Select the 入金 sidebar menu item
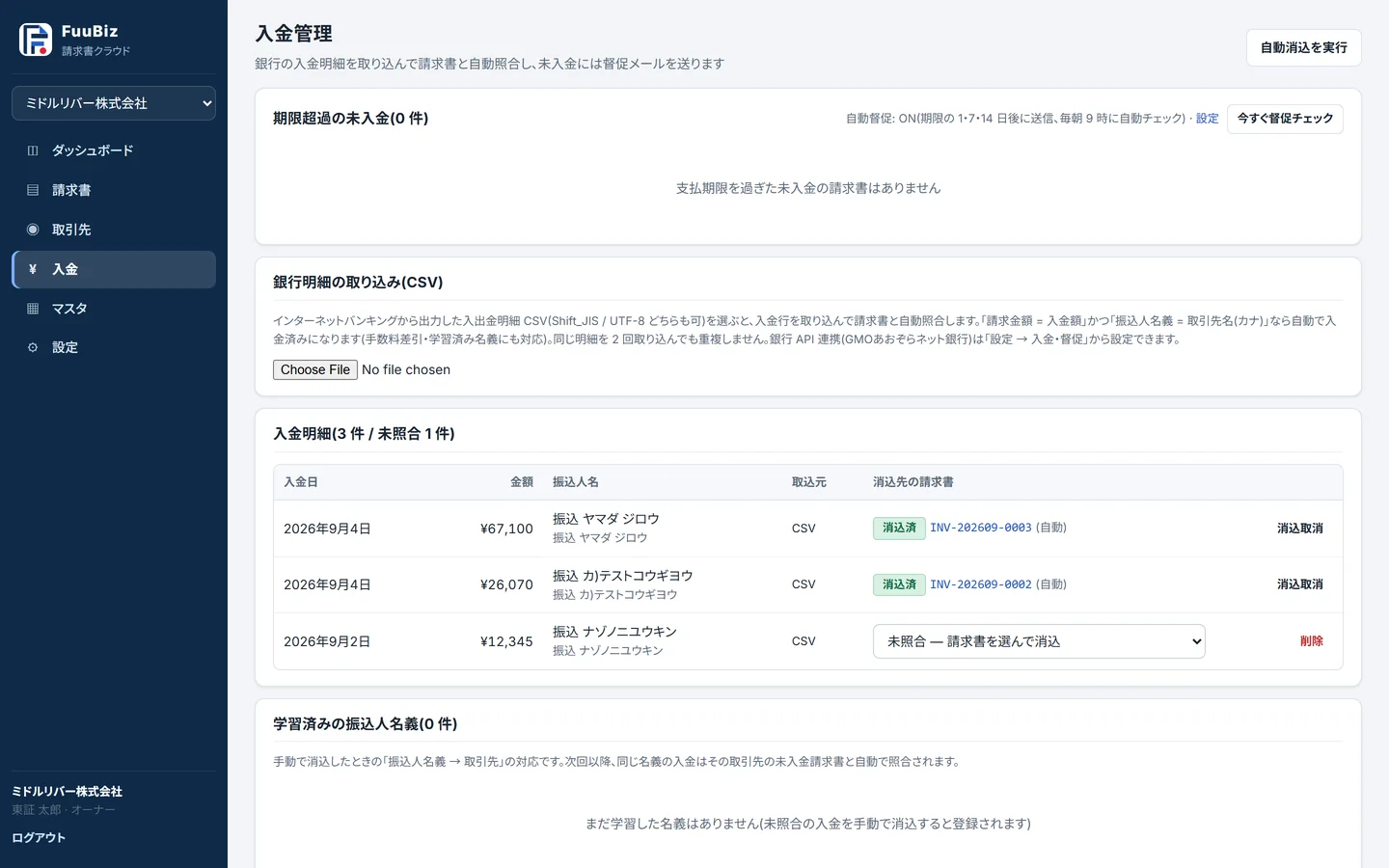 pos(114,269)
